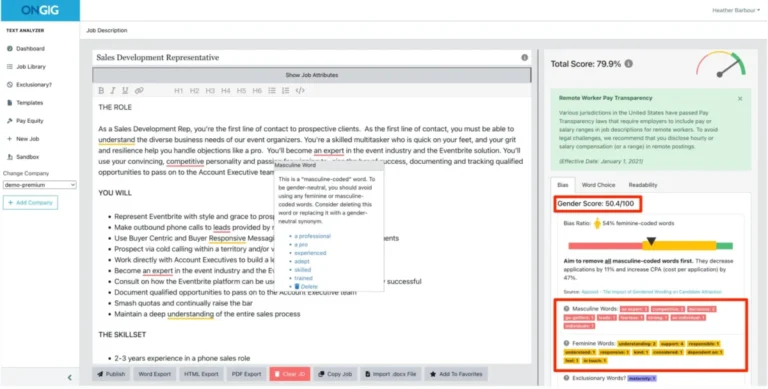
Task: Open Templates in the sidebar
Action: click(x=29, y=103)
